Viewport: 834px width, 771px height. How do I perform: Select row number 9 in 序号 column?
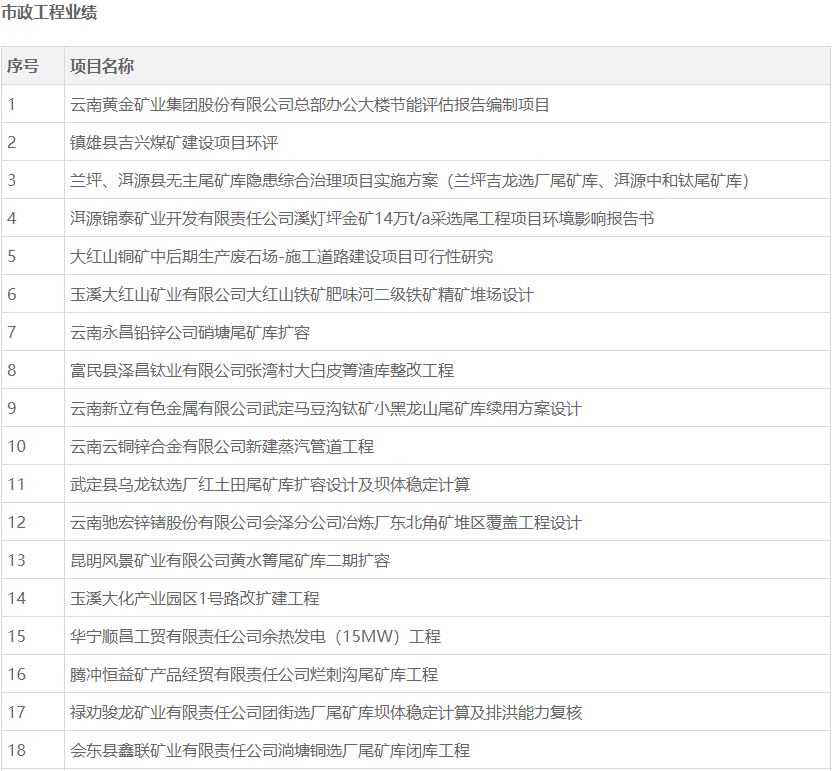tap(12, 408)
